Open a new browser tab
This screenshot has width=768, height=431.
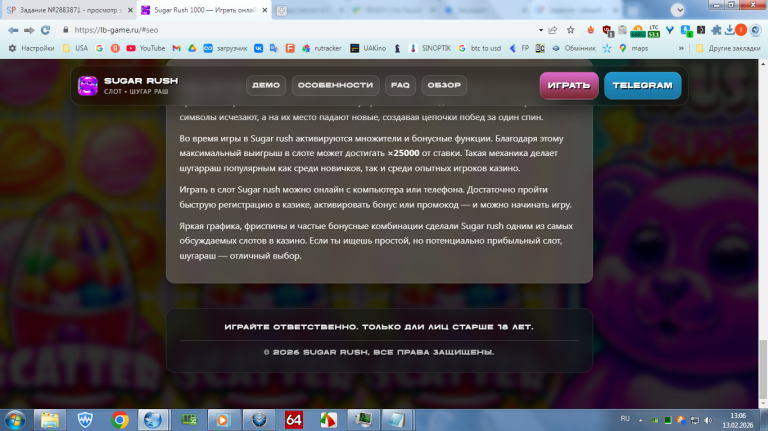281,10
